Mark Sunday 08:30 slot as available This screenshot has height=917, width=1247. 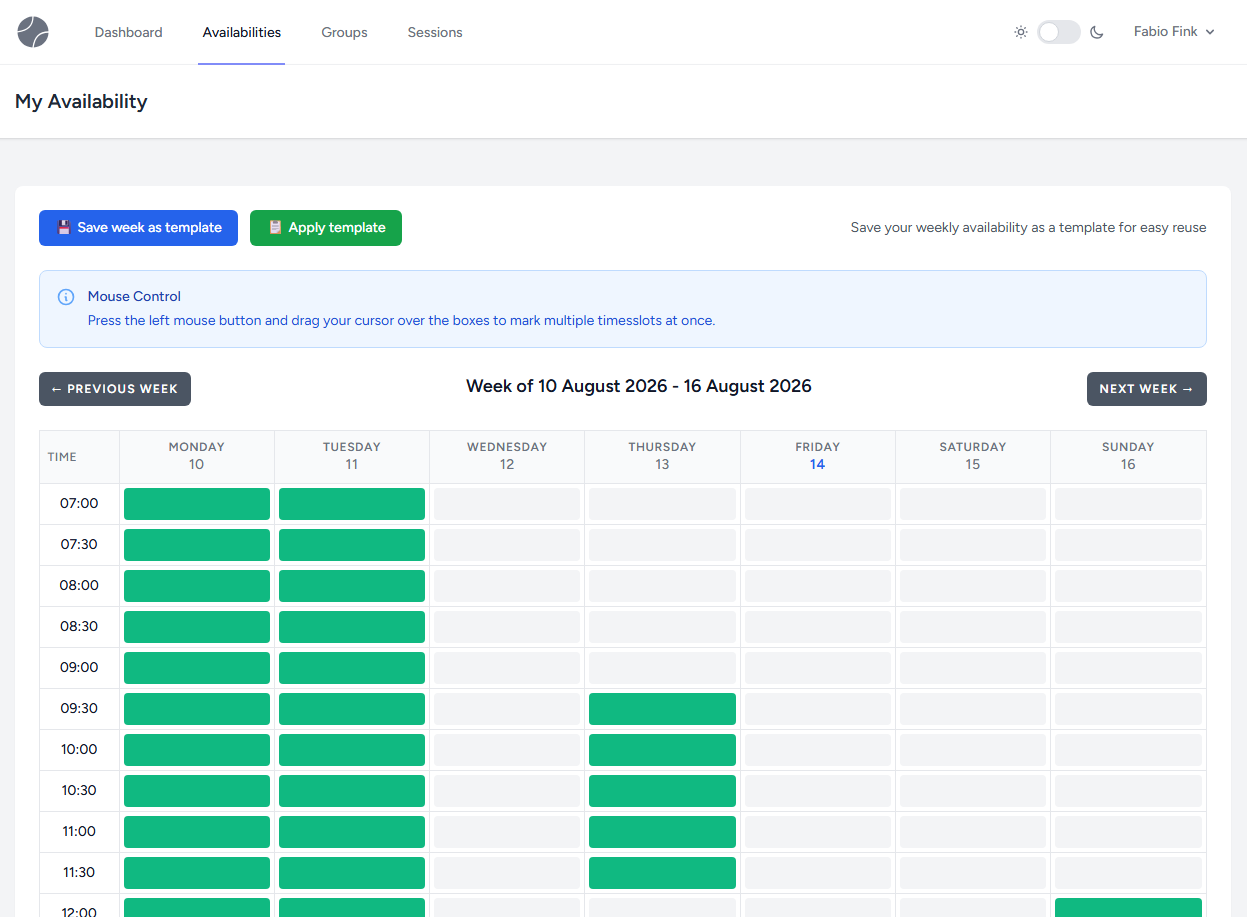point(1128,627)
